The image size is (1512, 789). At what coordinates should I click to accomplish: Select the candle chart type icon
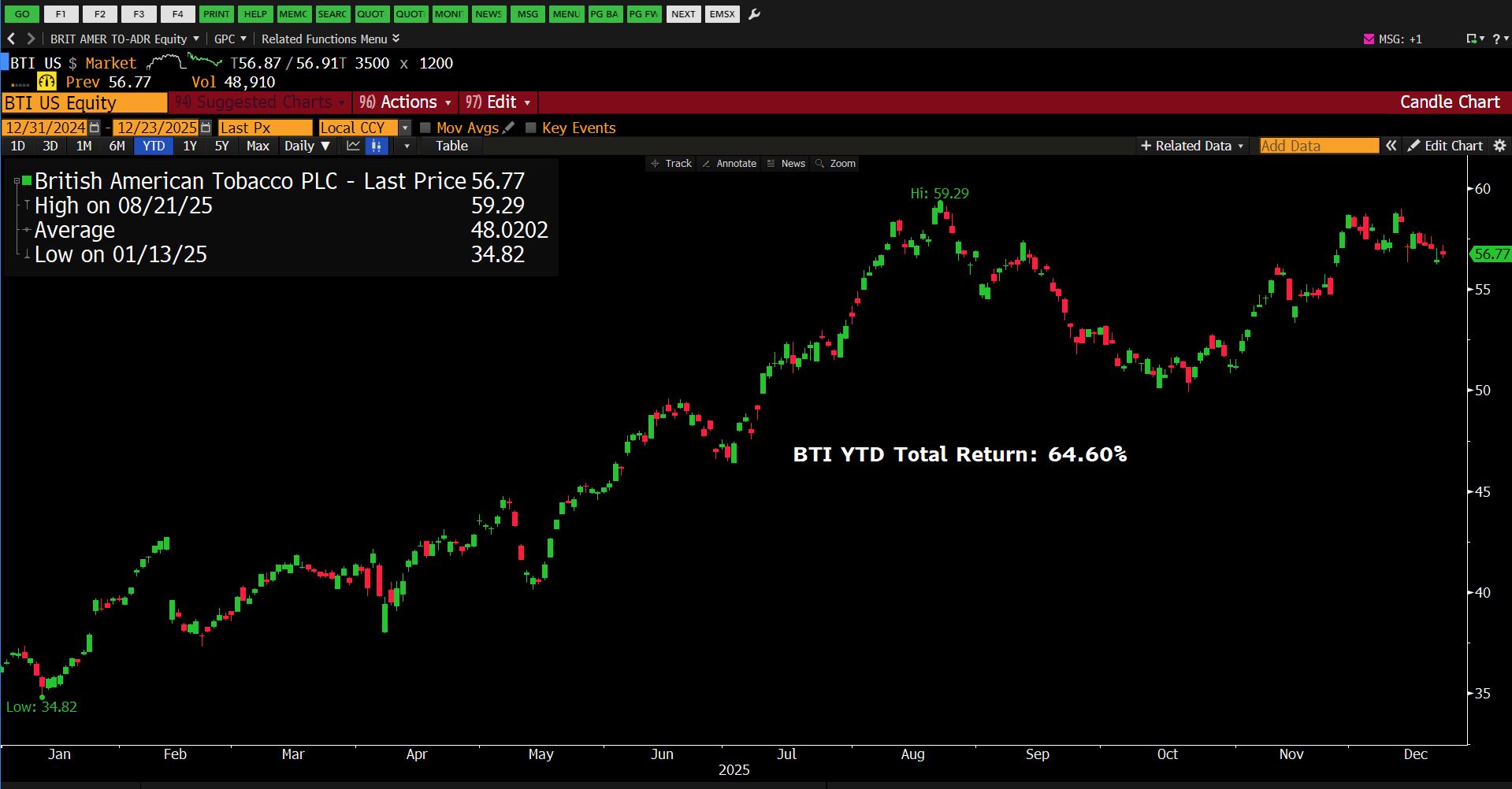click(377, 146)
